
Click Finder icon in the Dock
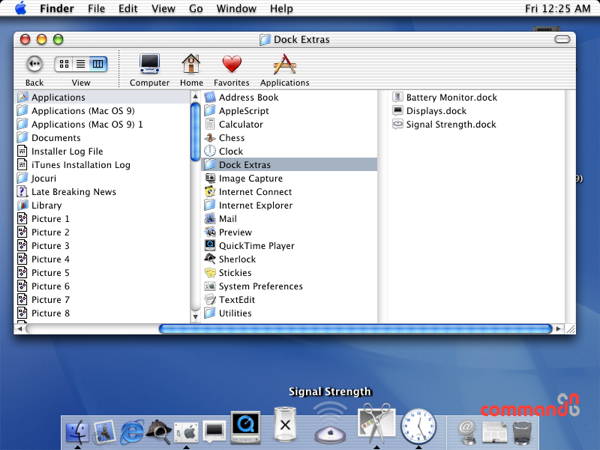pos(77,432)
